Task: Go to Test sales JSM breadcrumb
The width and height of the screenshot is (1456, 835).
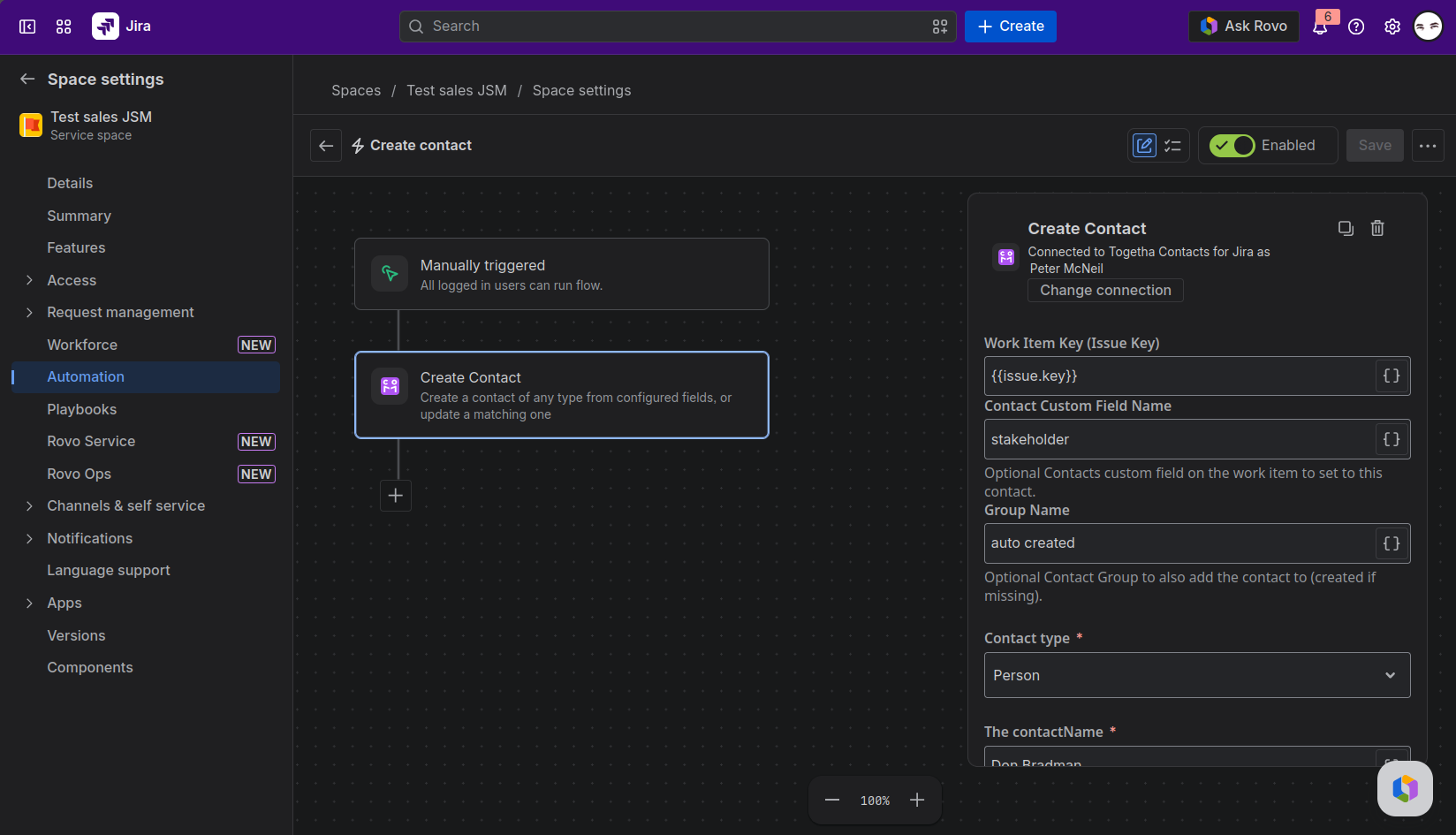Action: point(457,90)
